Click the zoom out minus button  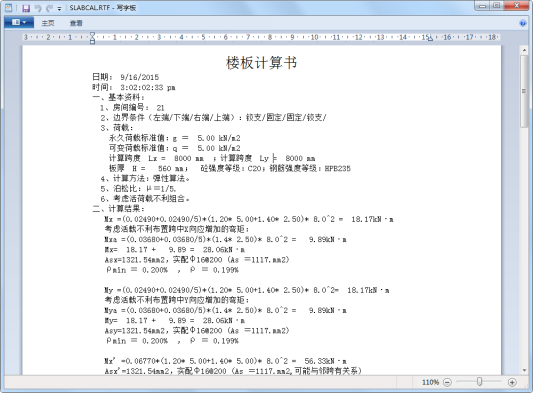[x=447, y=382]
